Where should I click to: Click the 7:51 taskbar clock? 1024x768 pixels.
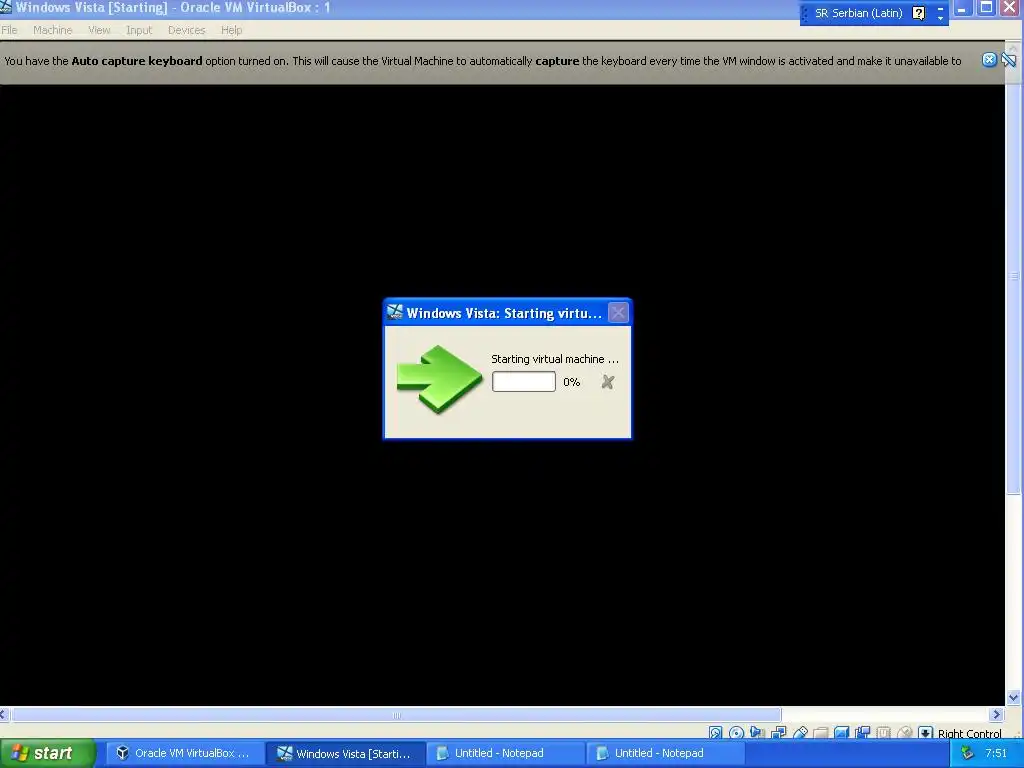[995, 753]
